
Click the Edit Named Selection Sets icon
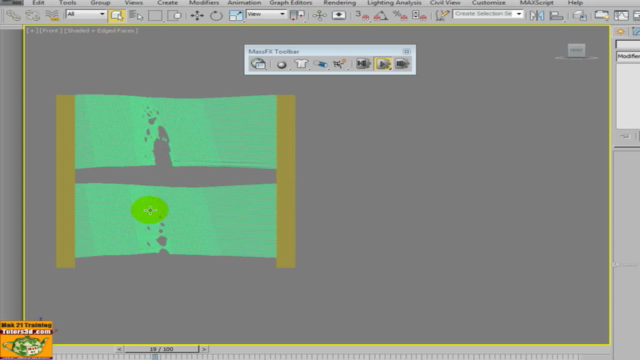click(x=442, y=16)
